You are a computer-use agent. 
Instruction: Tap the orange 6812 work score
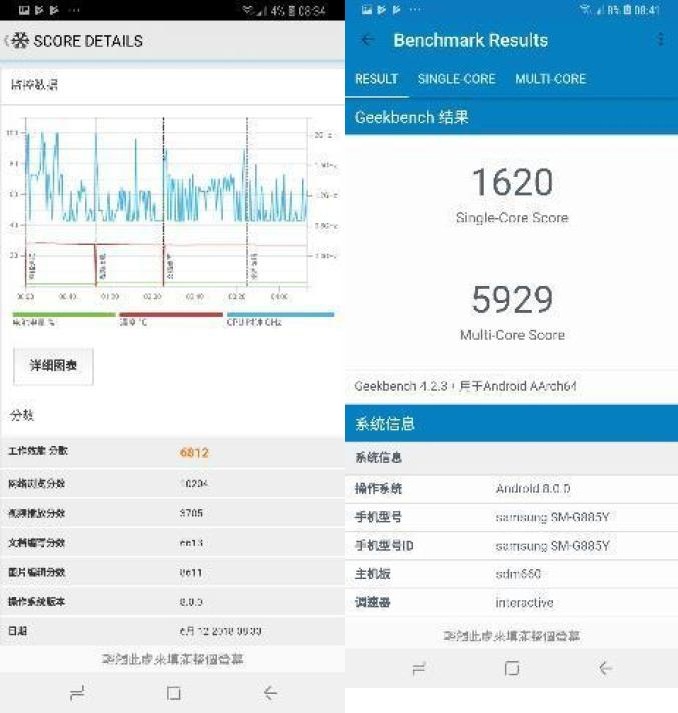(194, 453)
